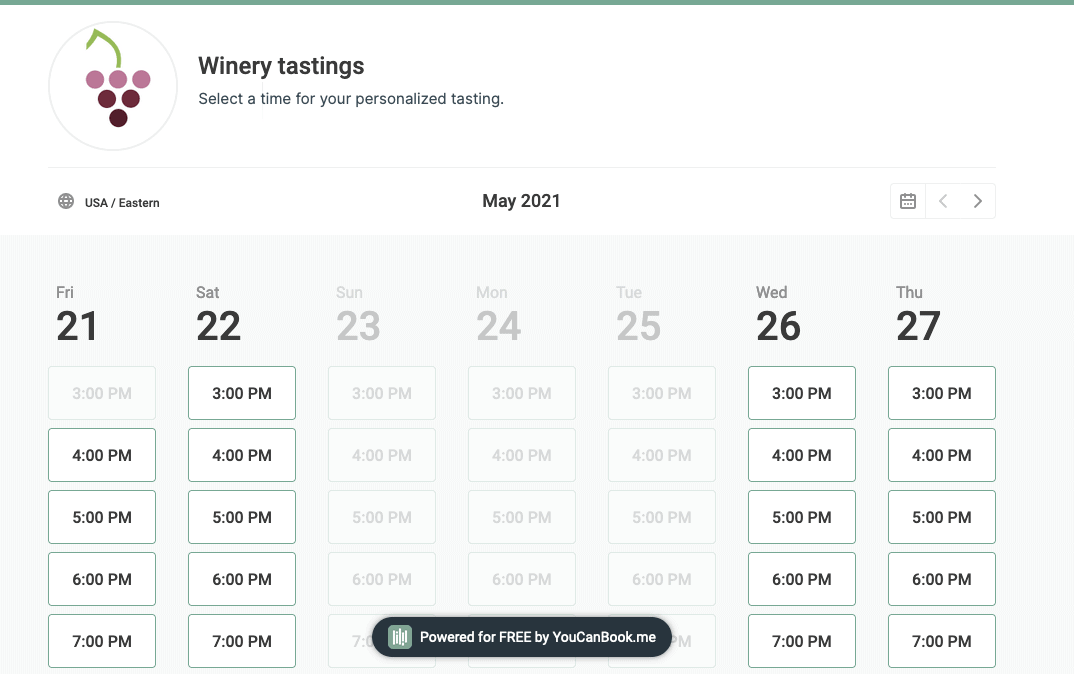1074x674 pixels.
Task: Click the Sat 22 day header
Action: [218, 314]
